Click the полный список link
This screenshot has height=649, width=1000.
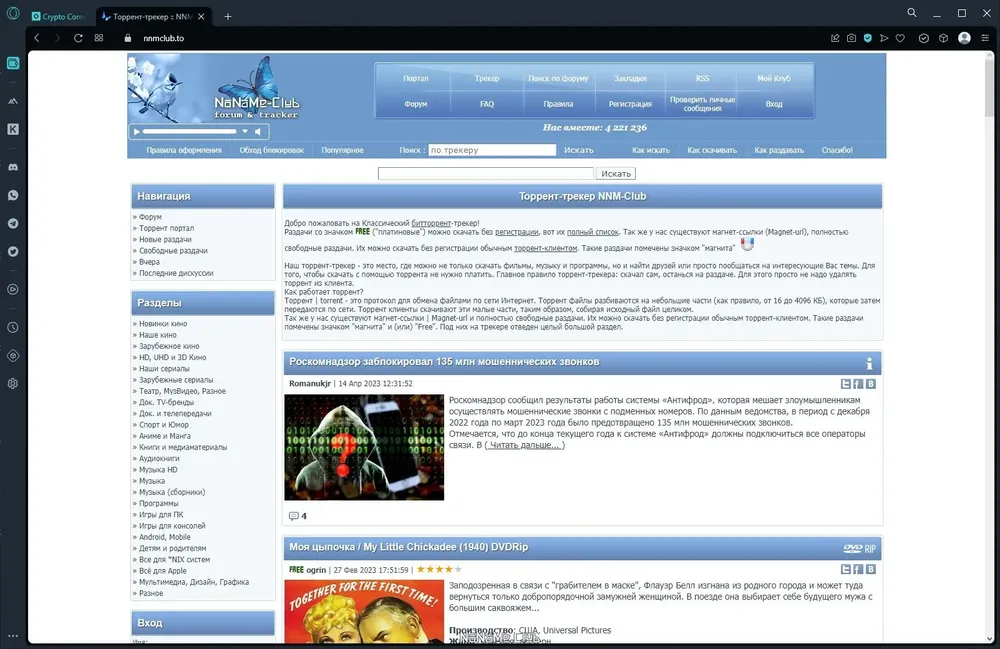592,232
